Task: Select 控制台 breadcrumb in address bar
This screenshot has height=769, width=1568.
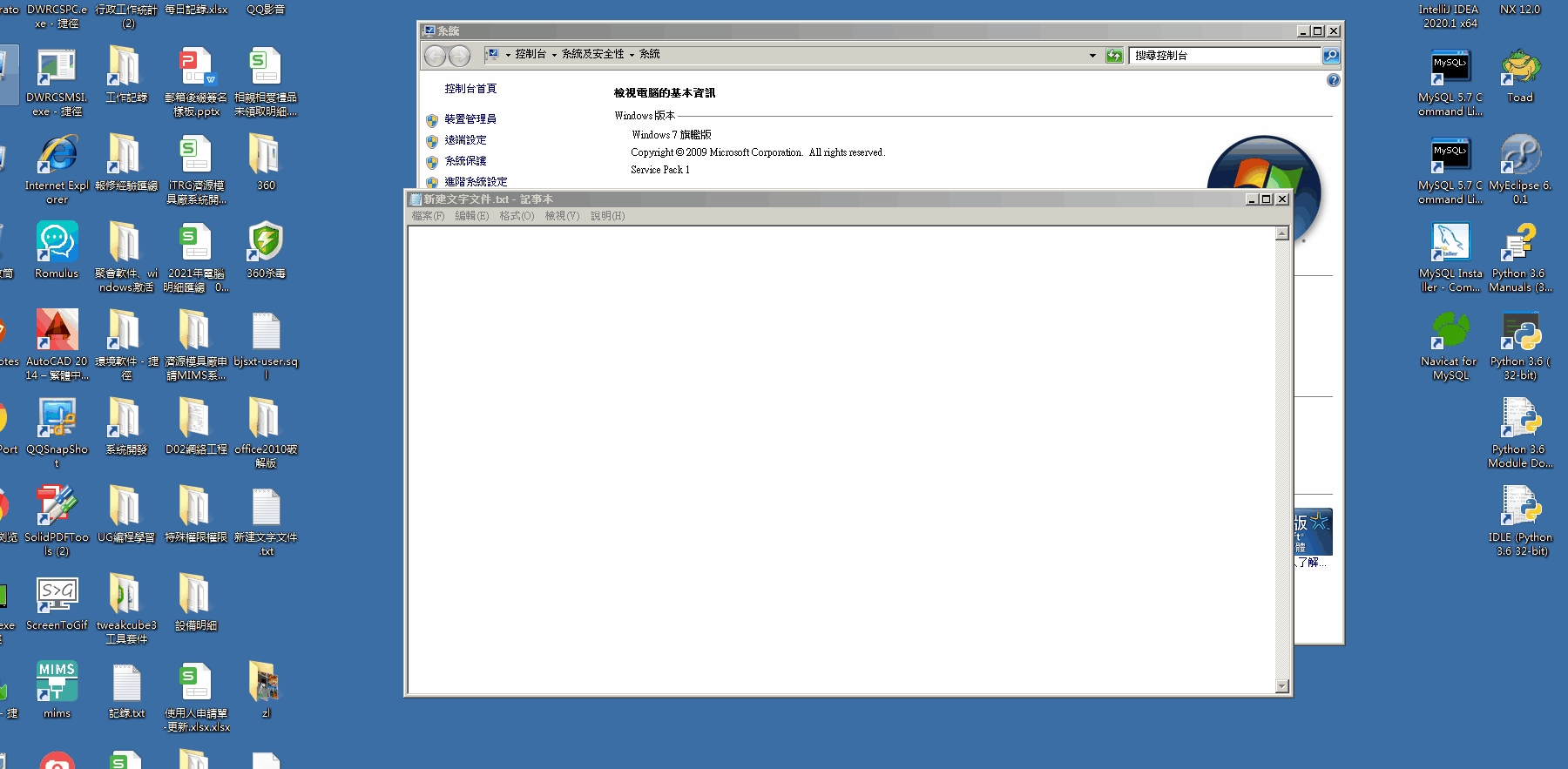Action: (x=531, y=54)
